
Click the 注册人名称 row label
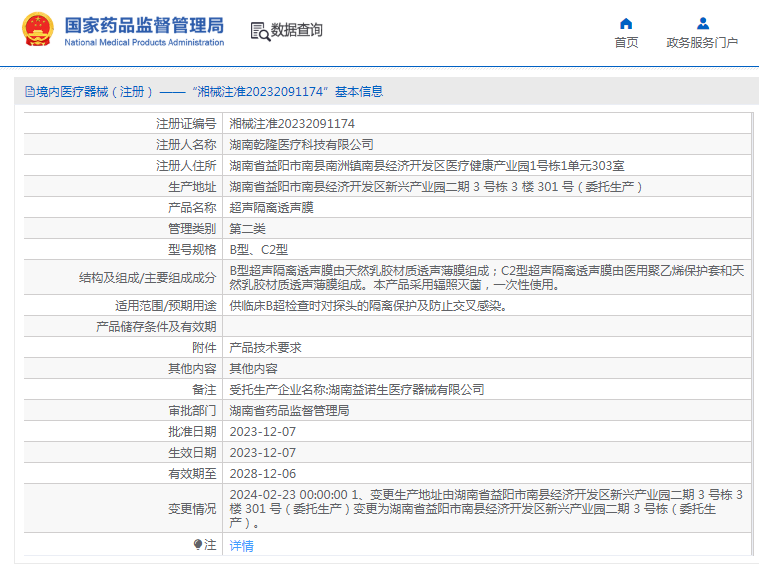pyautogui.click(x=186, y=145)
